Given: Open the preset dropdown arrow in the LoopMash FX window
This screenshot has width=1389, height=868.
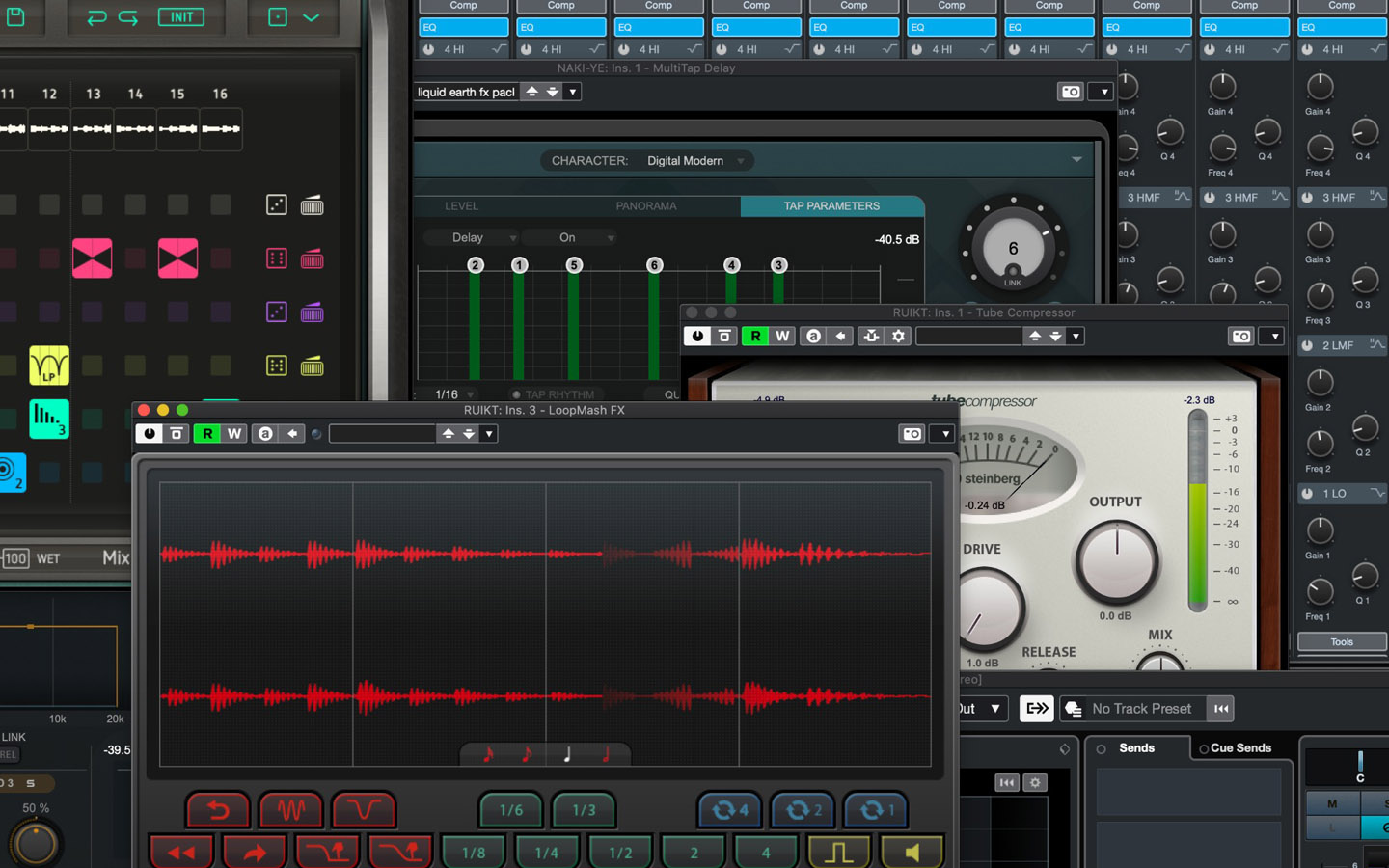Looking at the screenshot, I should tap(489, 434).
